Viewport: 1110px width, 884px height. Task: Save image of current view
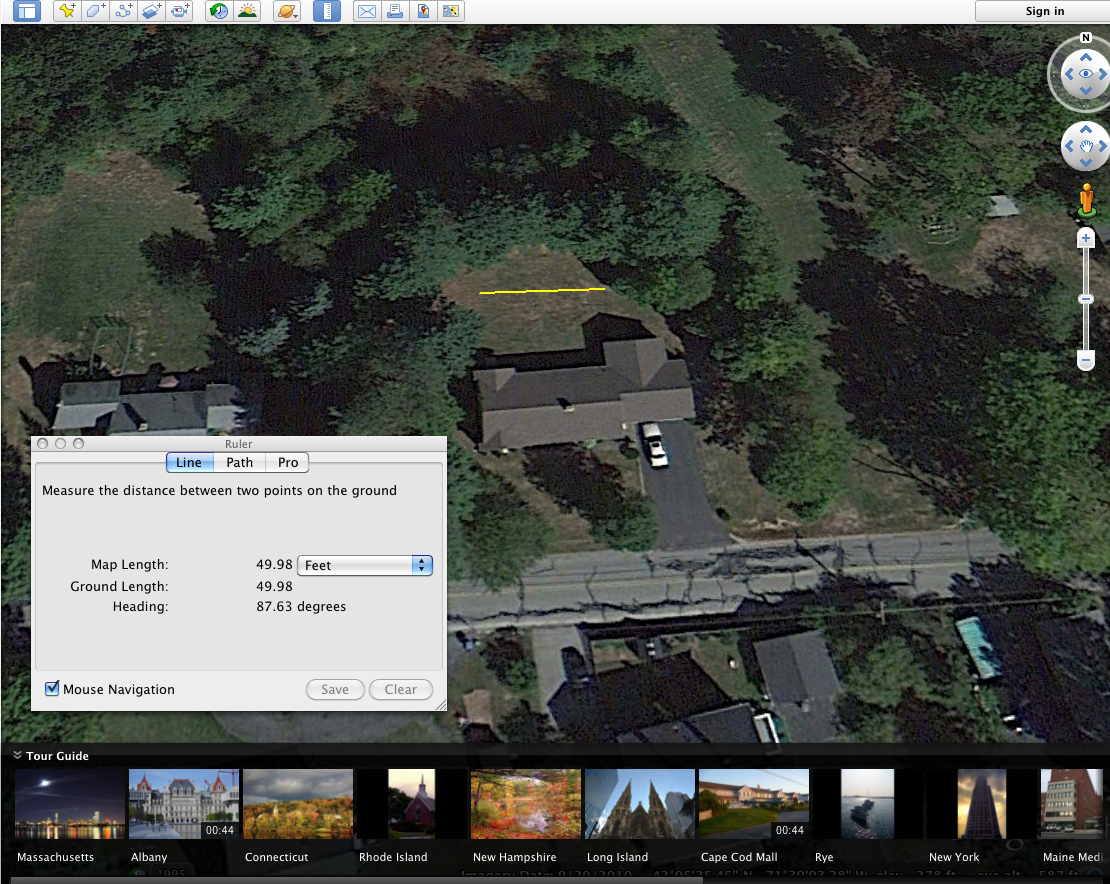click(423, 11)
